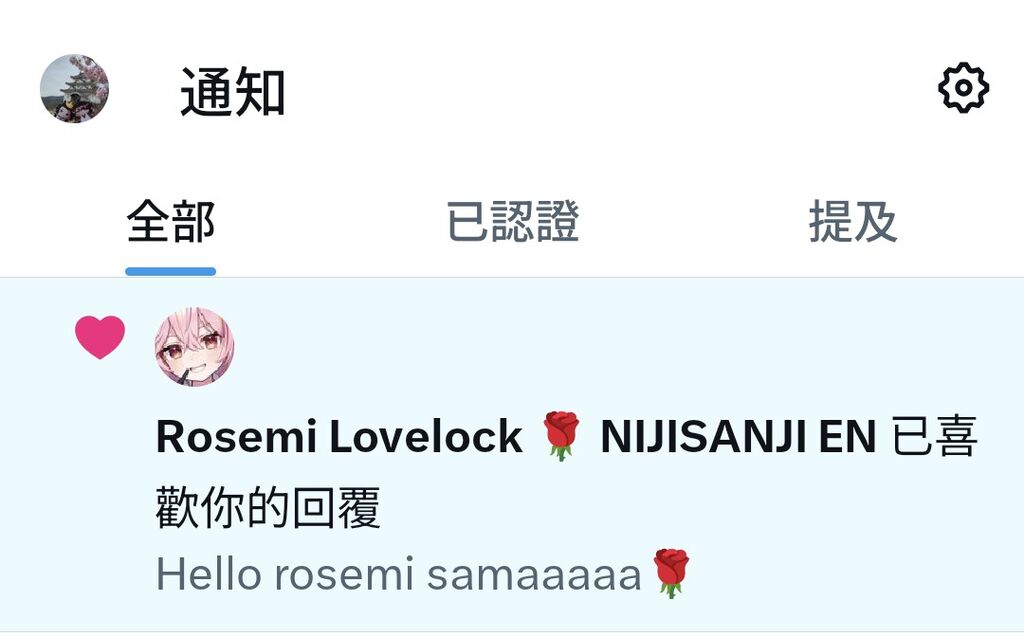Click the pink heart like icon
The image size is (1024, 637).
100,337
